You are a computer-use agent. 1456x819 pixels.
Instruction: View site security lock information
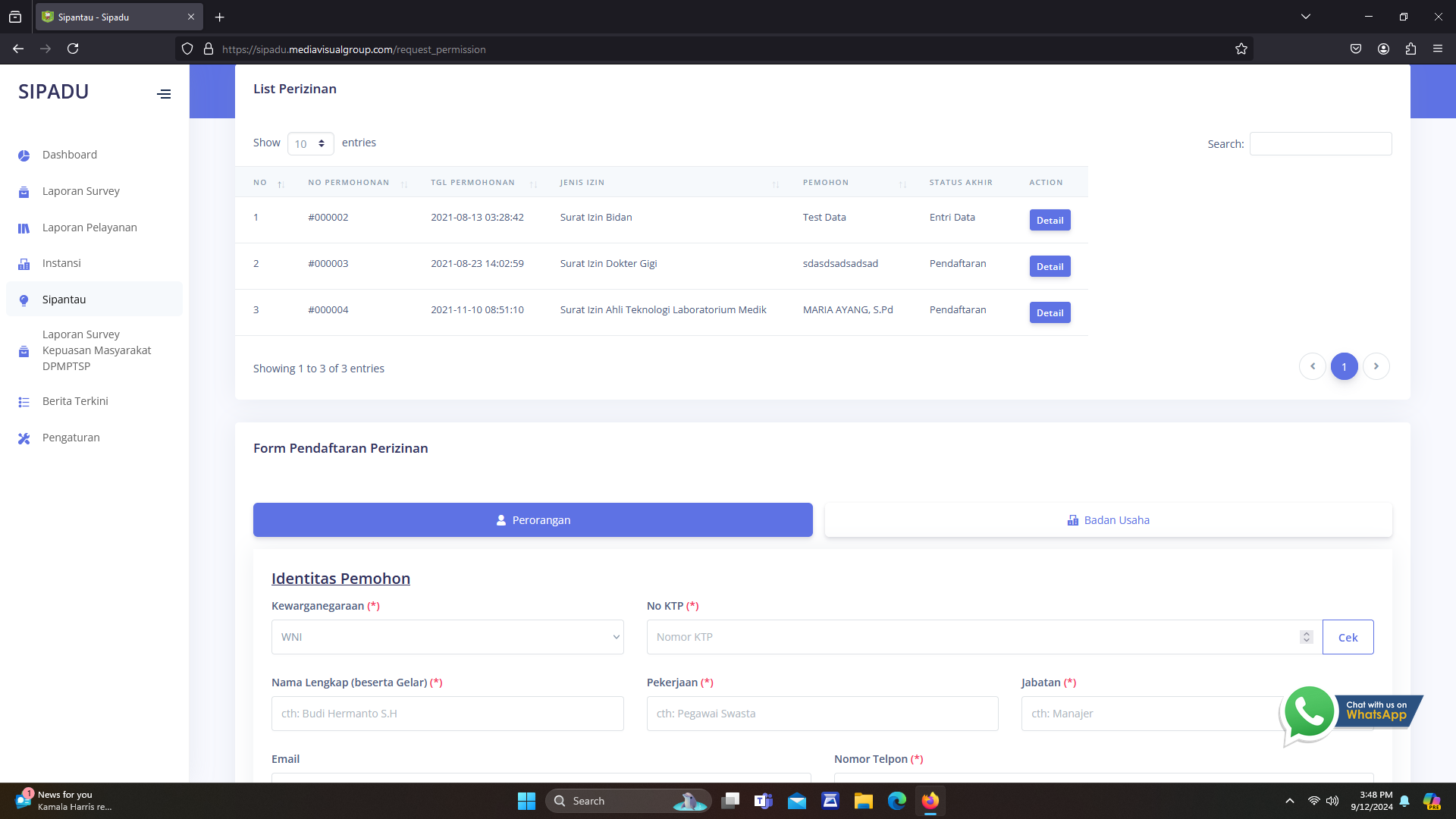(209, 49)
